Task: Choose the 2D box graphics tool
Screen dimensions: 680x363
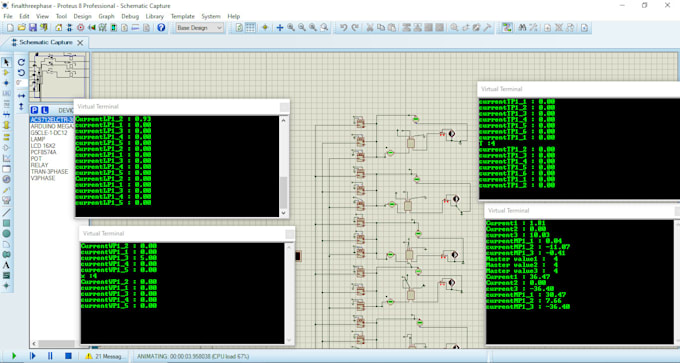Action: tap(7, 223)
